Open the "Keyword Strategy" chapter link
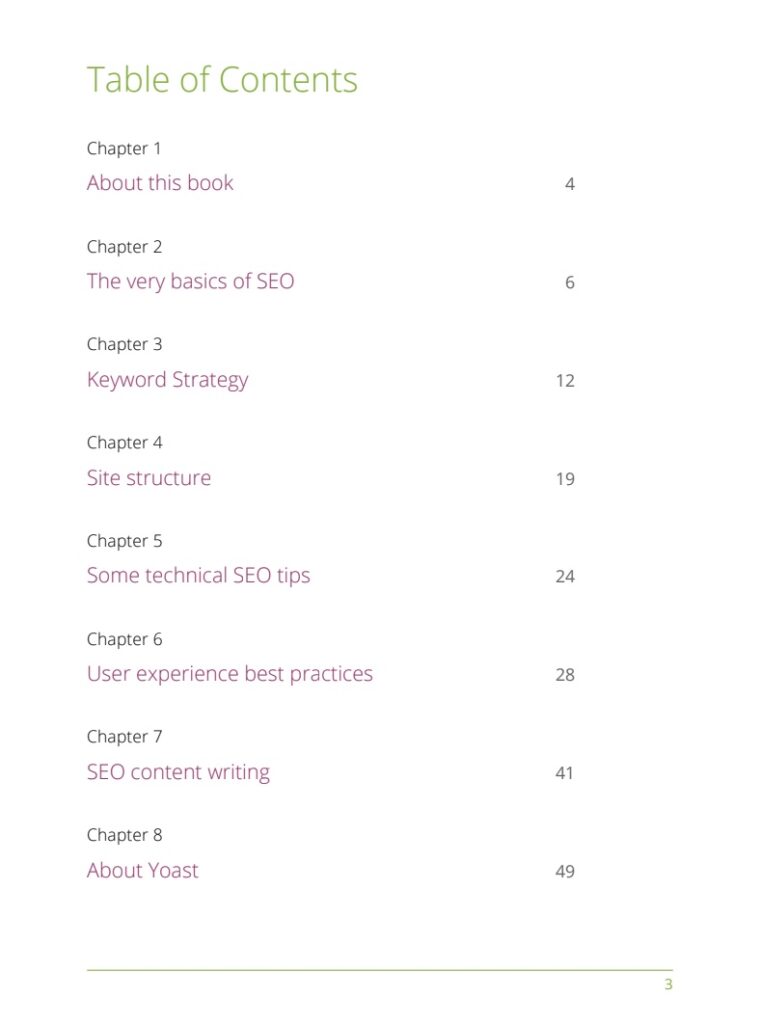 click(167, 380)
